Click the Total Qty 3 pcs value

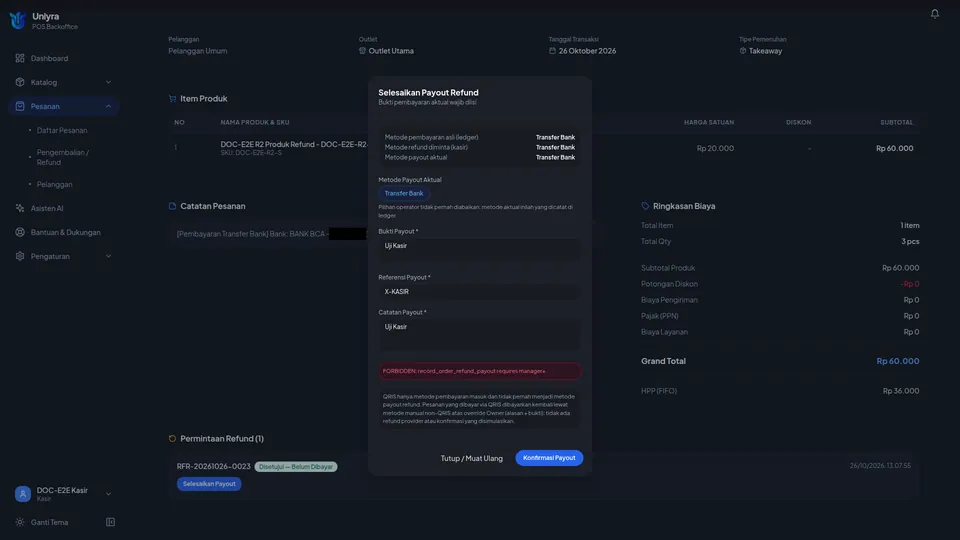[910, 241]
